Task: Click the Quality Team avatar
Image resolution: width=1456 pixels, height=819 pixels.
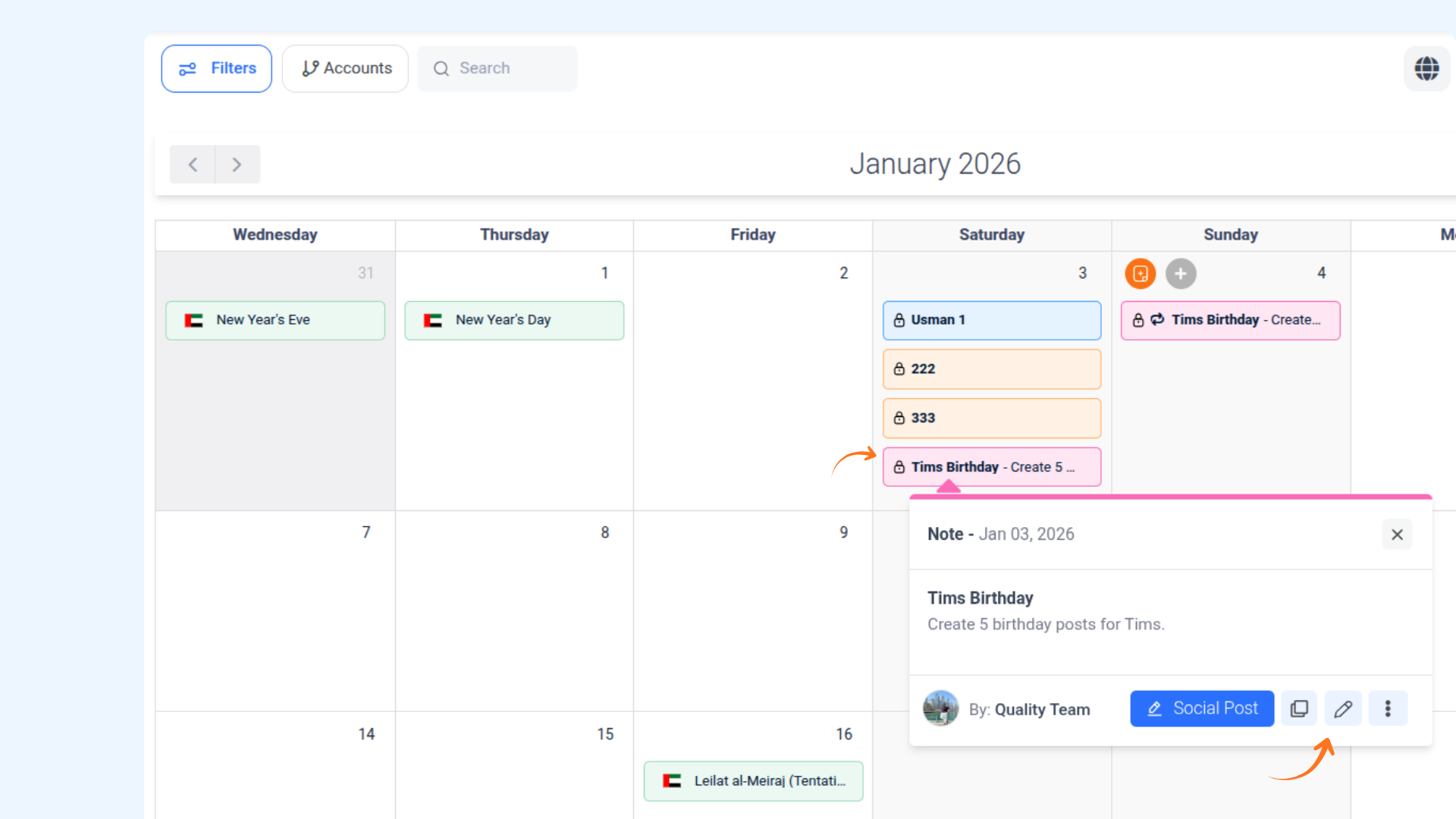Action: coord(940,708)
